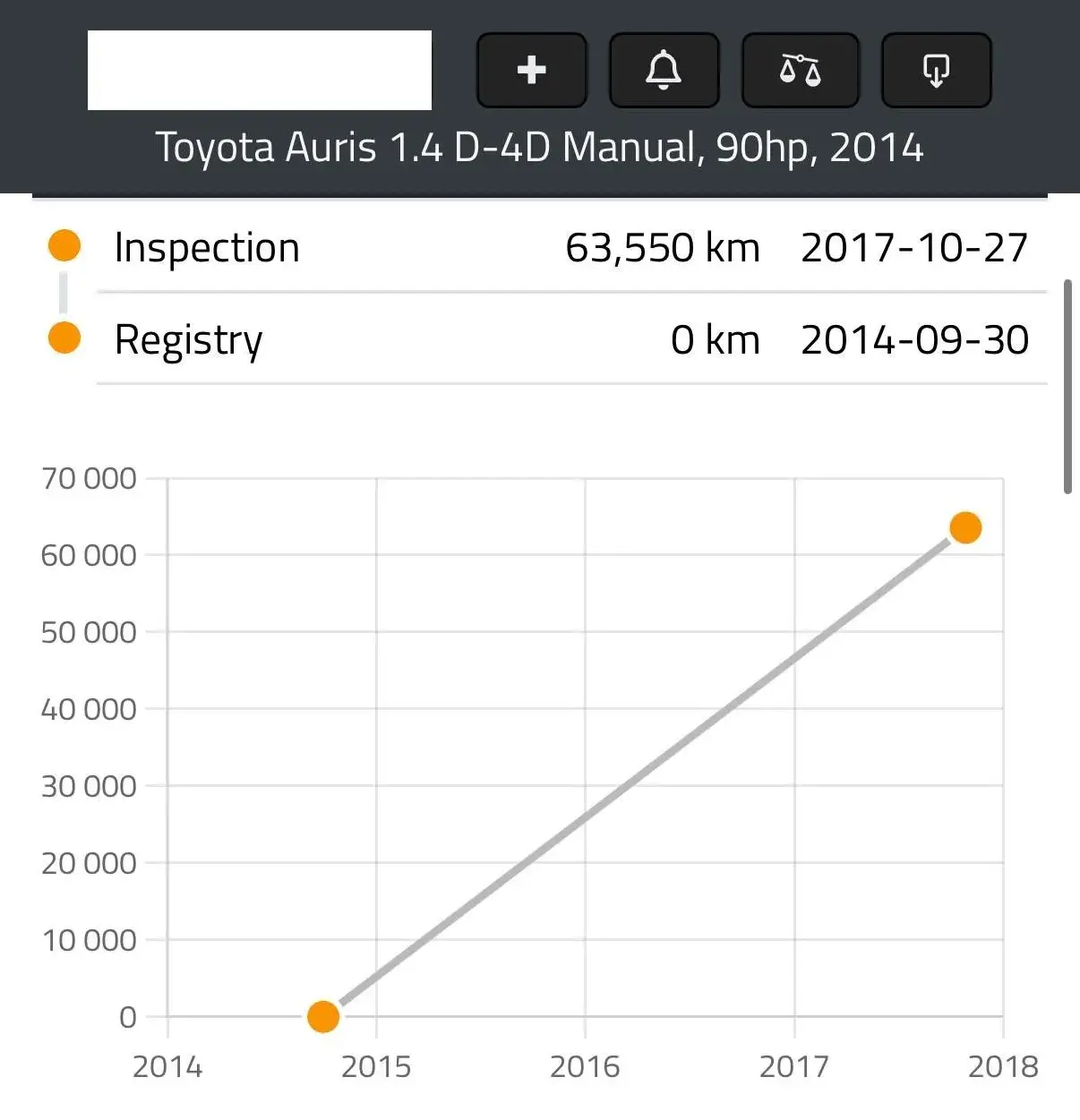Click the orange dot beside Registry

[64, 338]
